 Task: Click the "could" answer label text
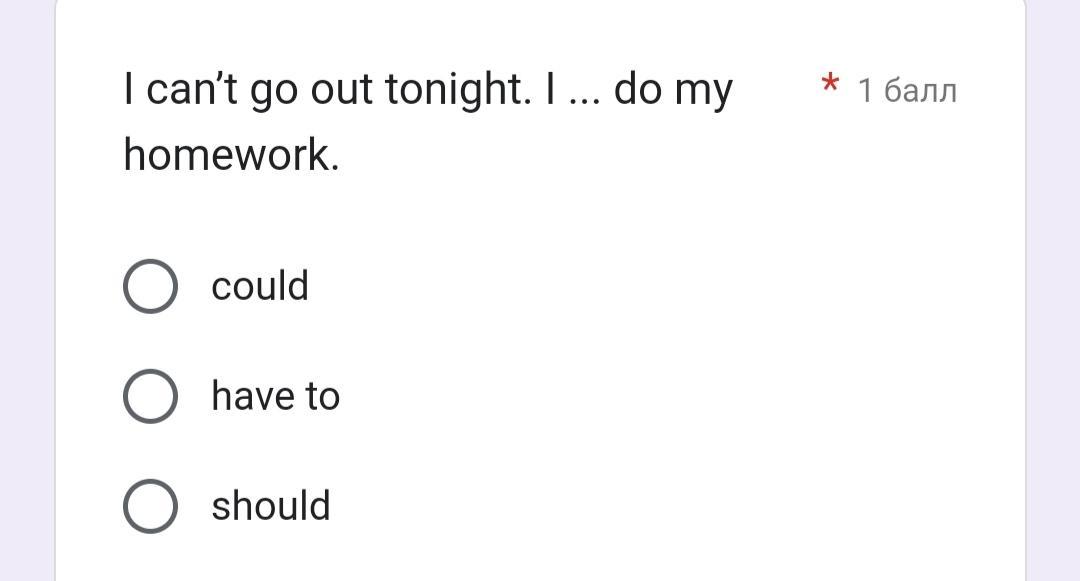pyautogui.click(x=260, y=286)
